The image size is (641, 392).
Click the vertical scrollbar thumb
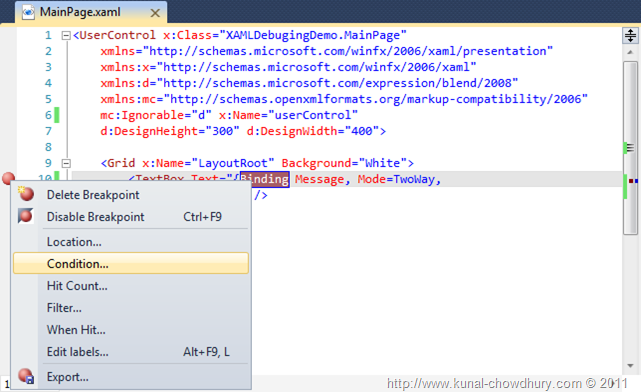click(630, 148)
